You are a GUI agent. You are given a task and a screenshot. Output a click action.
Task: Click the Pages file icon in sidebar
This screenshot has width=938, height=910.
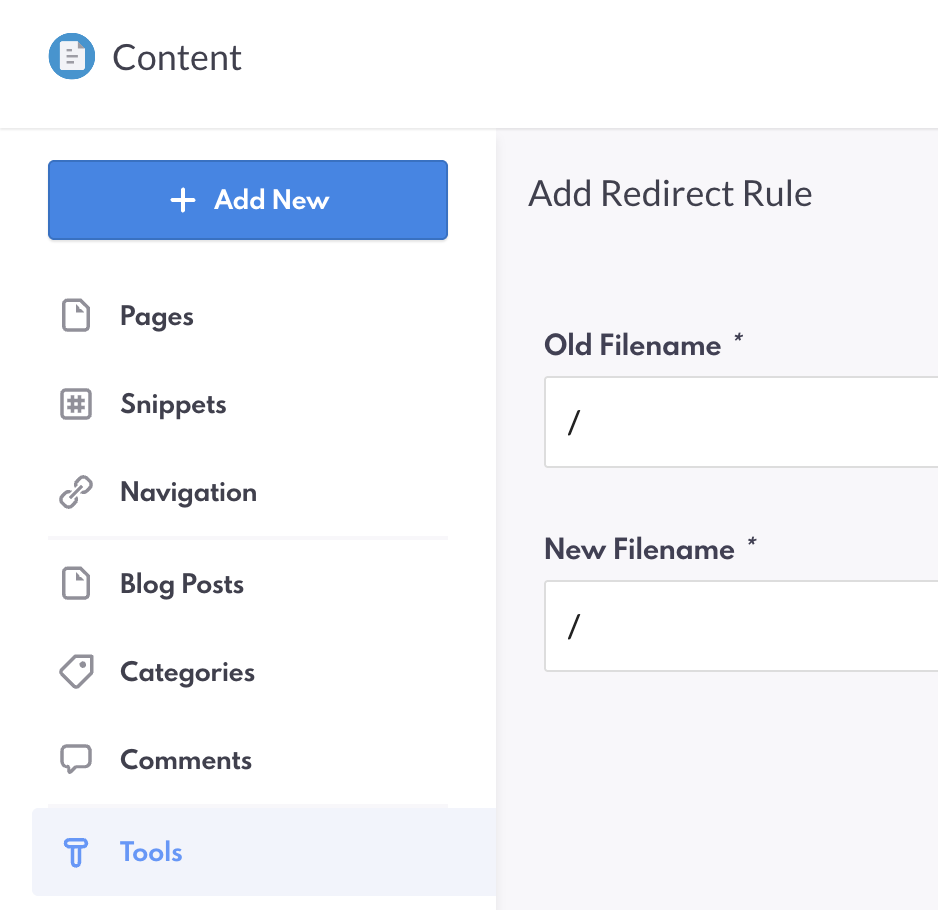77,317
